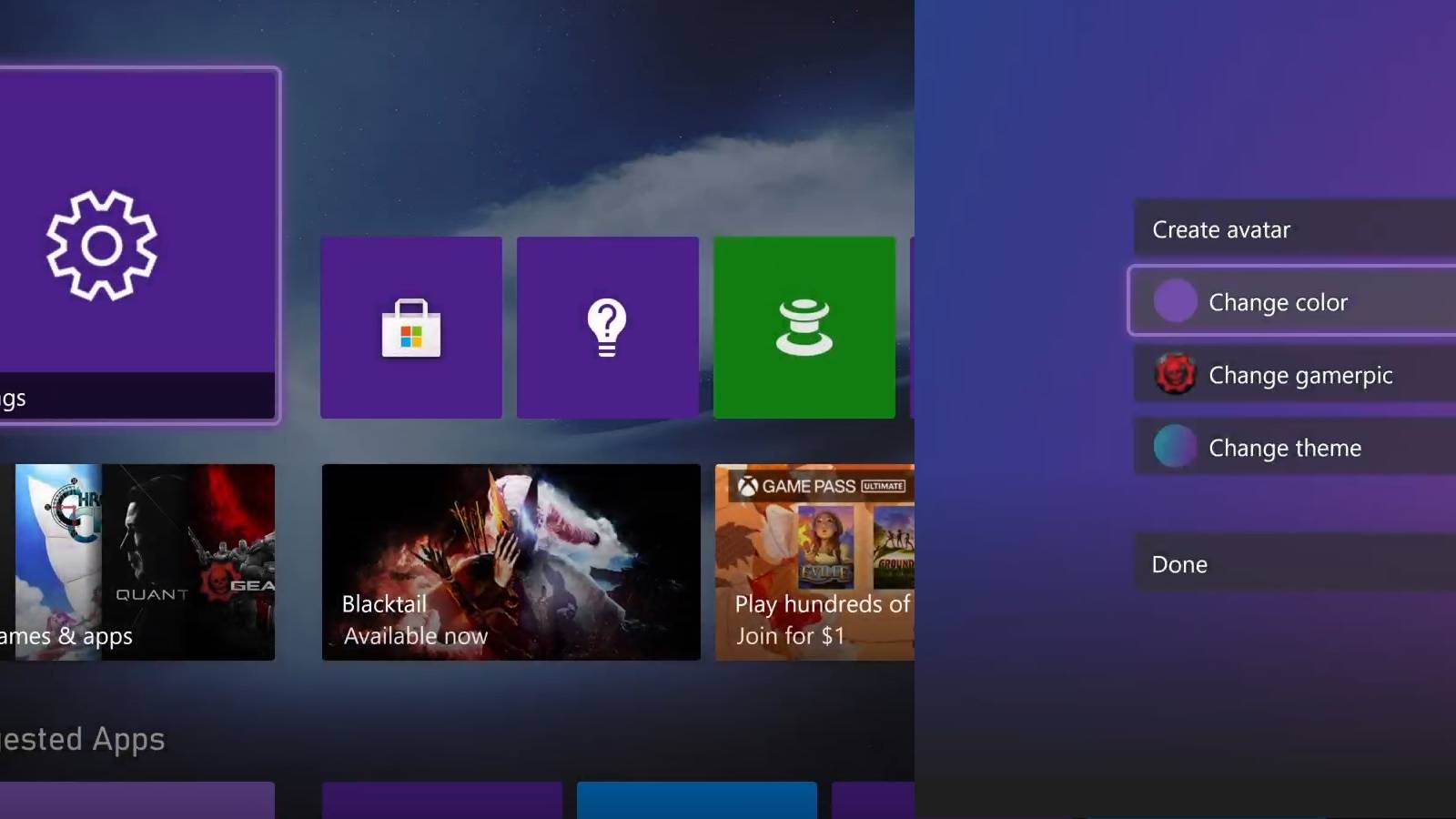
Task: Select Change gamerpic from the profile menu
Action: 1299,375
